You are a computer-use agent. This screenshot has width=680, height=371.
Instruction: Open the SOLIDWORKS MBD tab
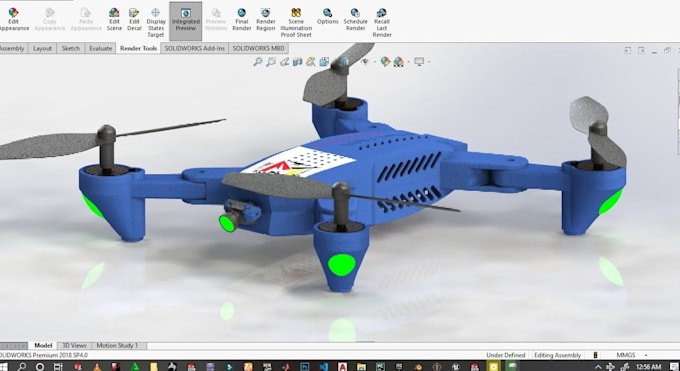click(x=258, y=48)
